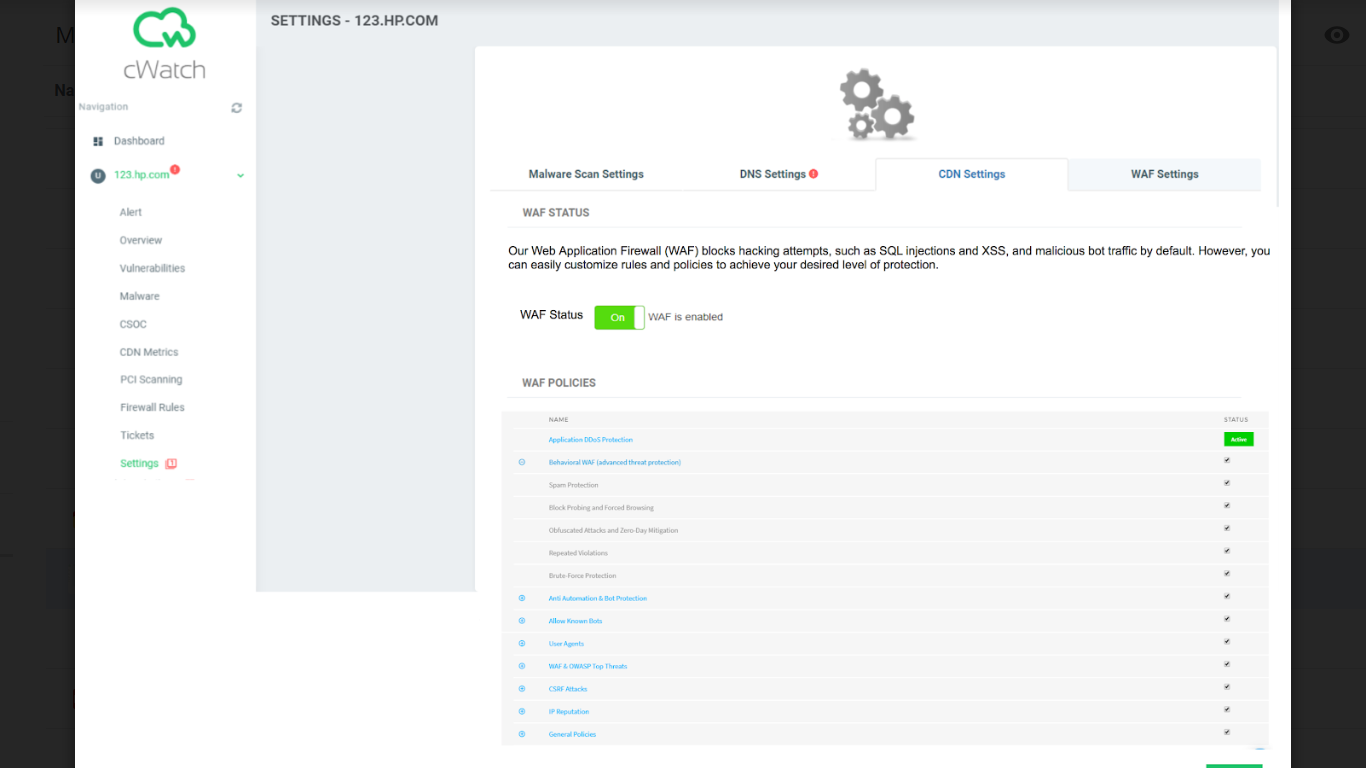Click the Brute-Force Protection row label
The height and width of the screenshot is (768, 1366).
(582, 576)
